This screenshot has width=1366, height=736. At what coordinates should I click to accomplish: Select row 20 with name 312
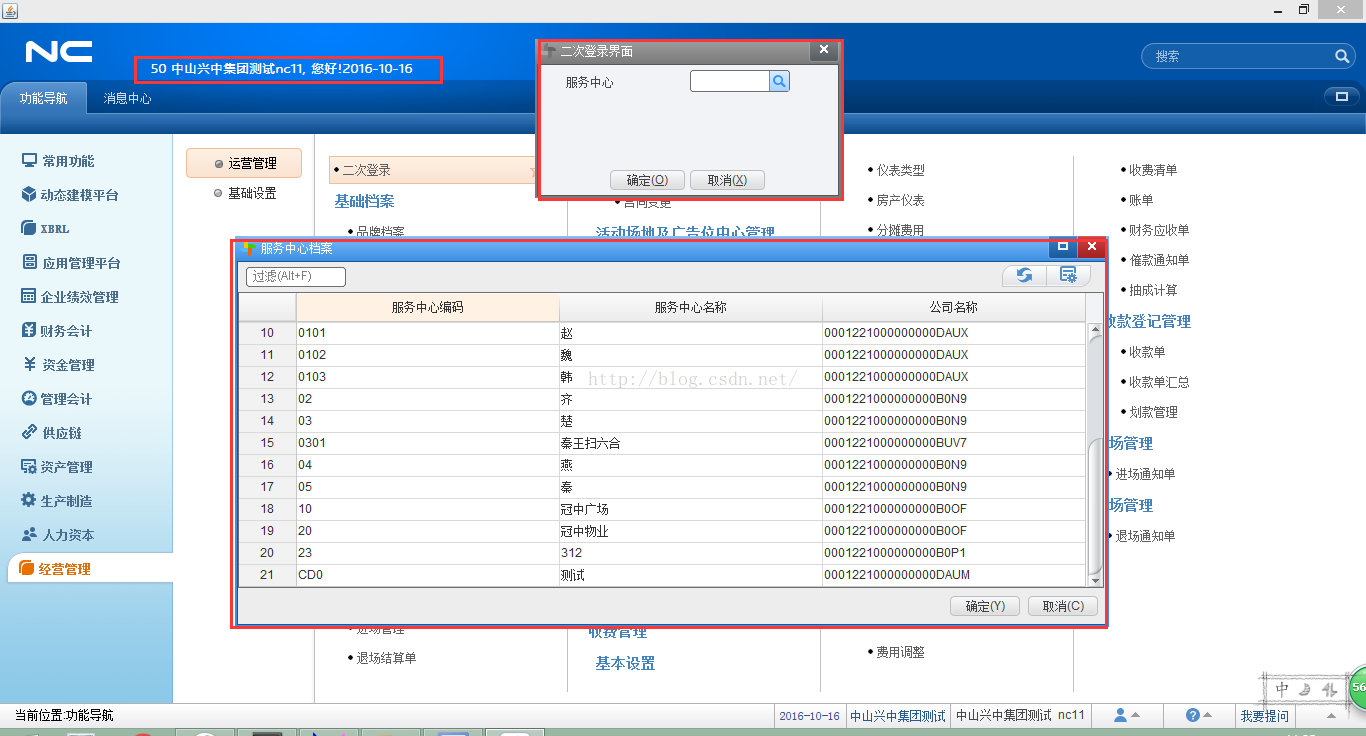[x=662, y=553]
